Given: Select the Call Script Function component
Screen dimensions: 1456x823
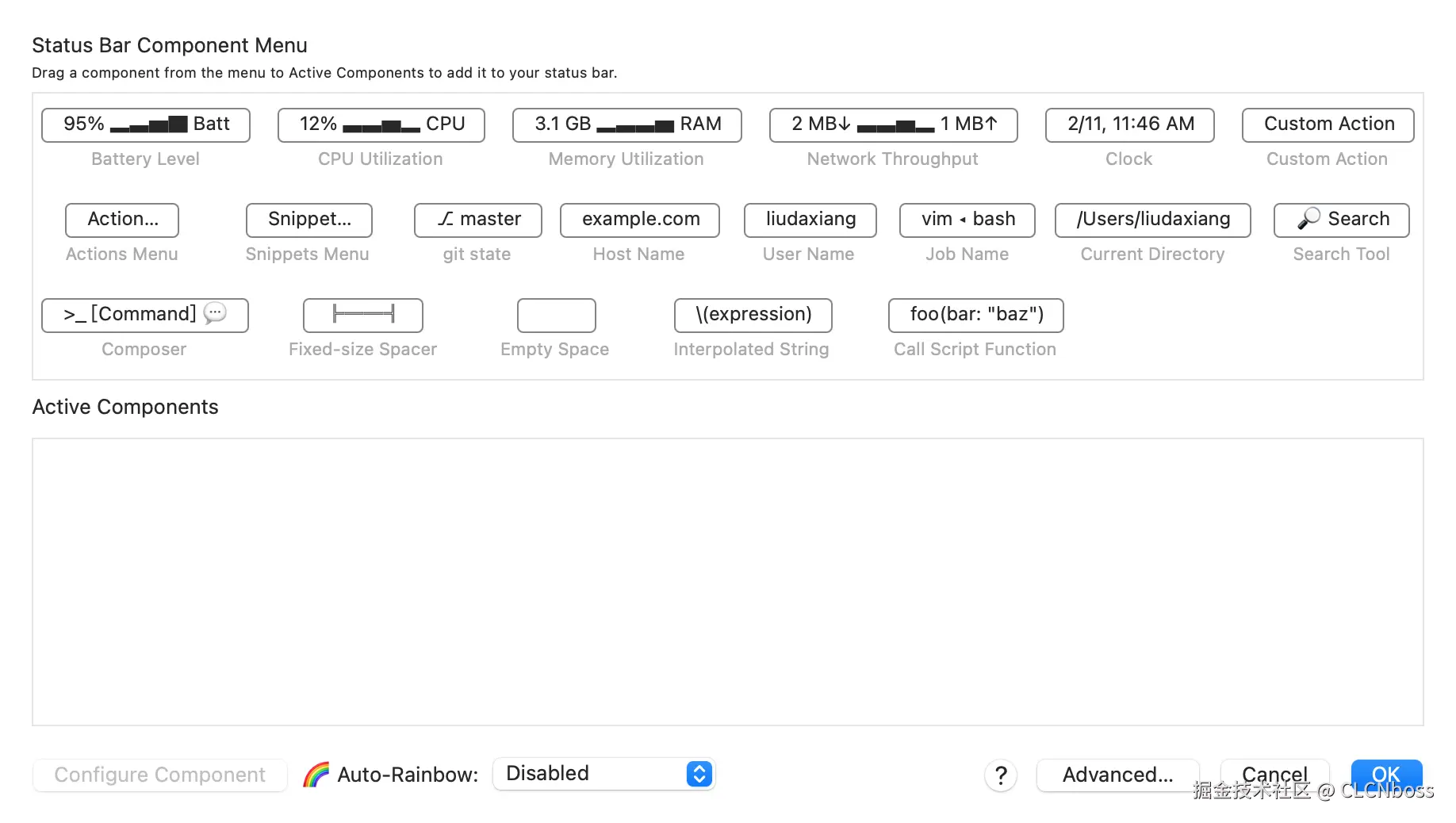Looking at the screenshot, I should pyautogui.click(x=976, y=315).
